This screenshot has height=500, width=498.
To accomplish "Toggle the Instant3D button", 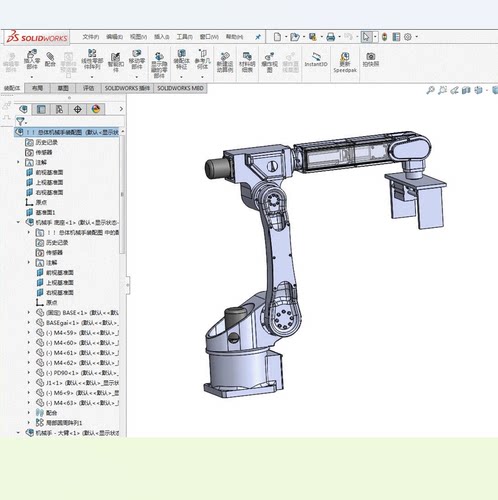I will (316, 59).
